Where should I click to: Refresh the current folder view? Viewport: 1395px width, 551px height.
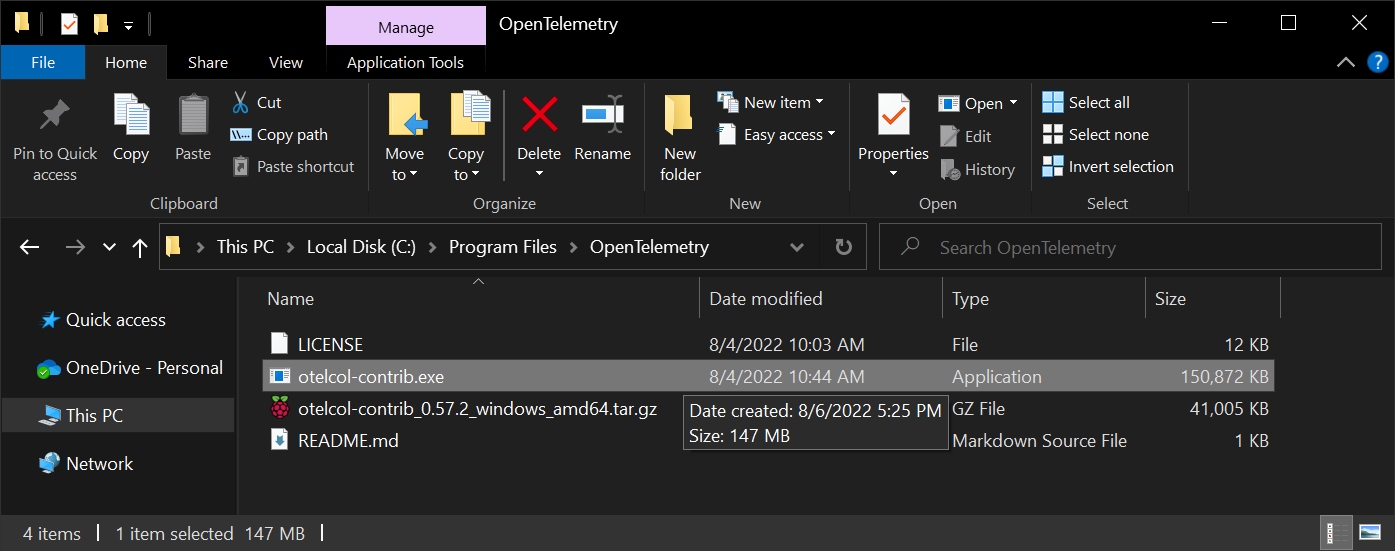coord(843,247)
